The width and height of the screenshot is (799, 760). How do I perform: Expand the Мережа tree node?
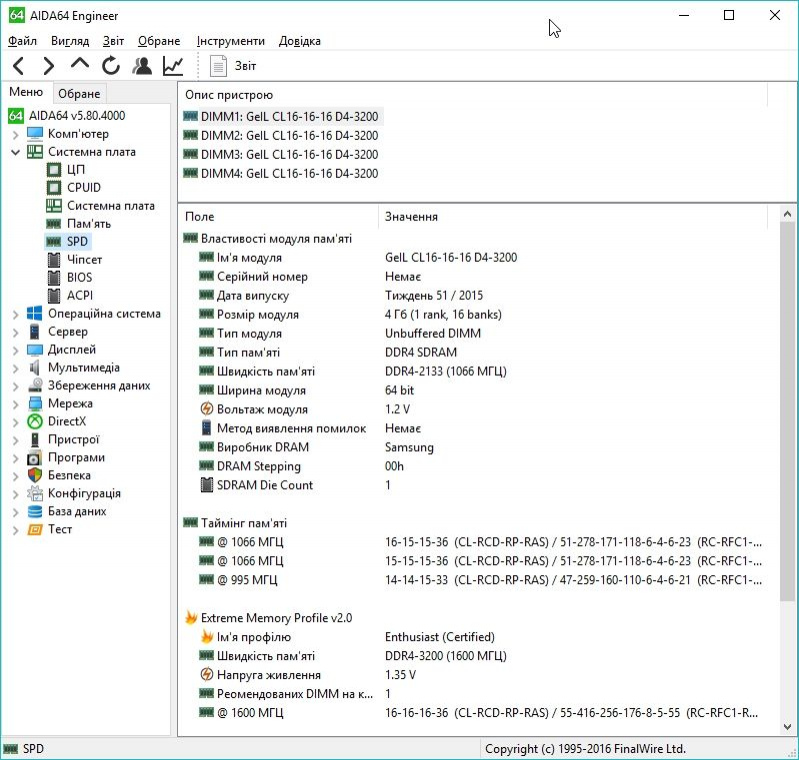[x=15, y=404]
